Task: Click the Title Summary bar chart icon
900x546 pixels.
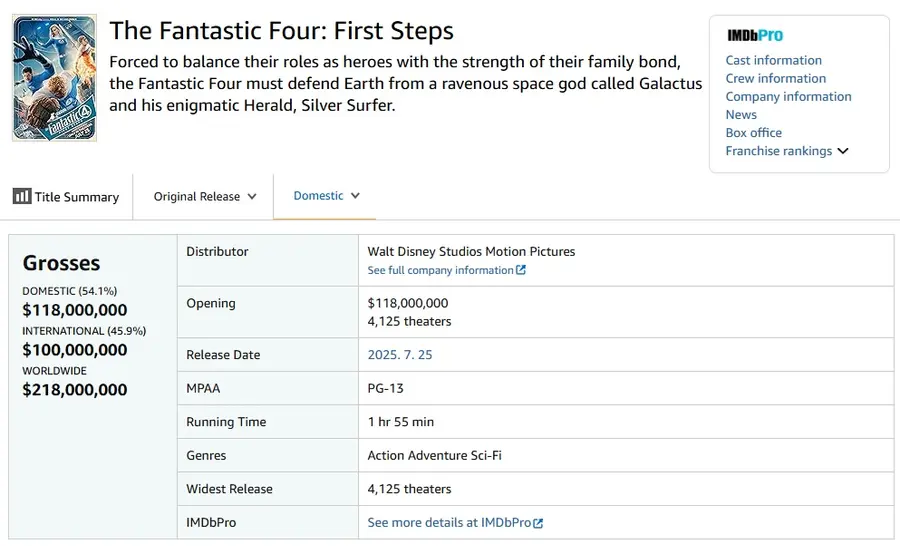Action: (x=22, y=196)
